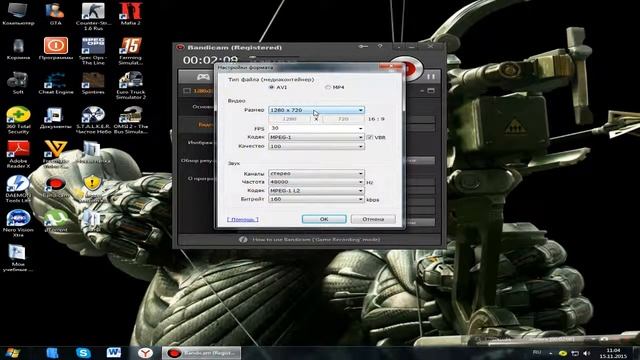Click the Mafia 2 desktop icon

pos(131,14)
